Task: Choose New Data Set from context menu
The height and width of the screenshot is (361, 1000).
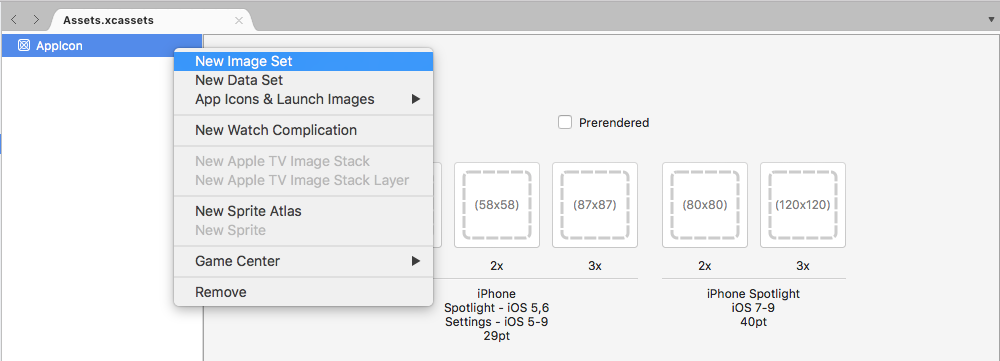Action: [x=304, y=80]
